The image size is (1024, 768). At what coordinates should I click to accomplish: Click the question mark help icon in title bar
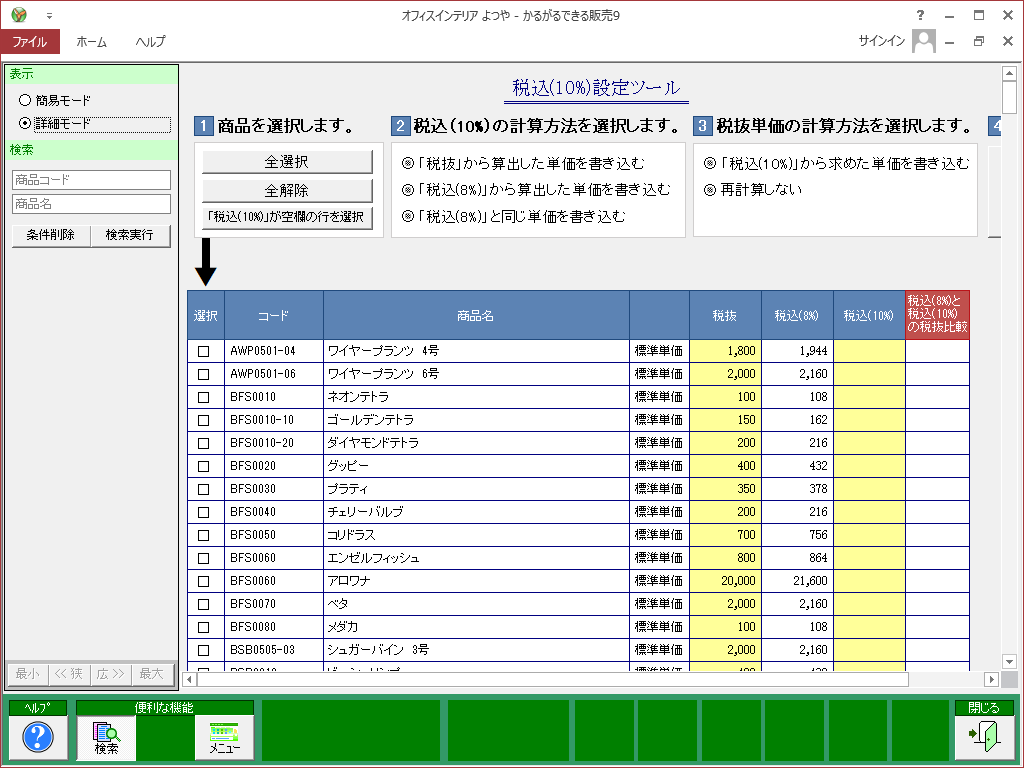[920, 15]
